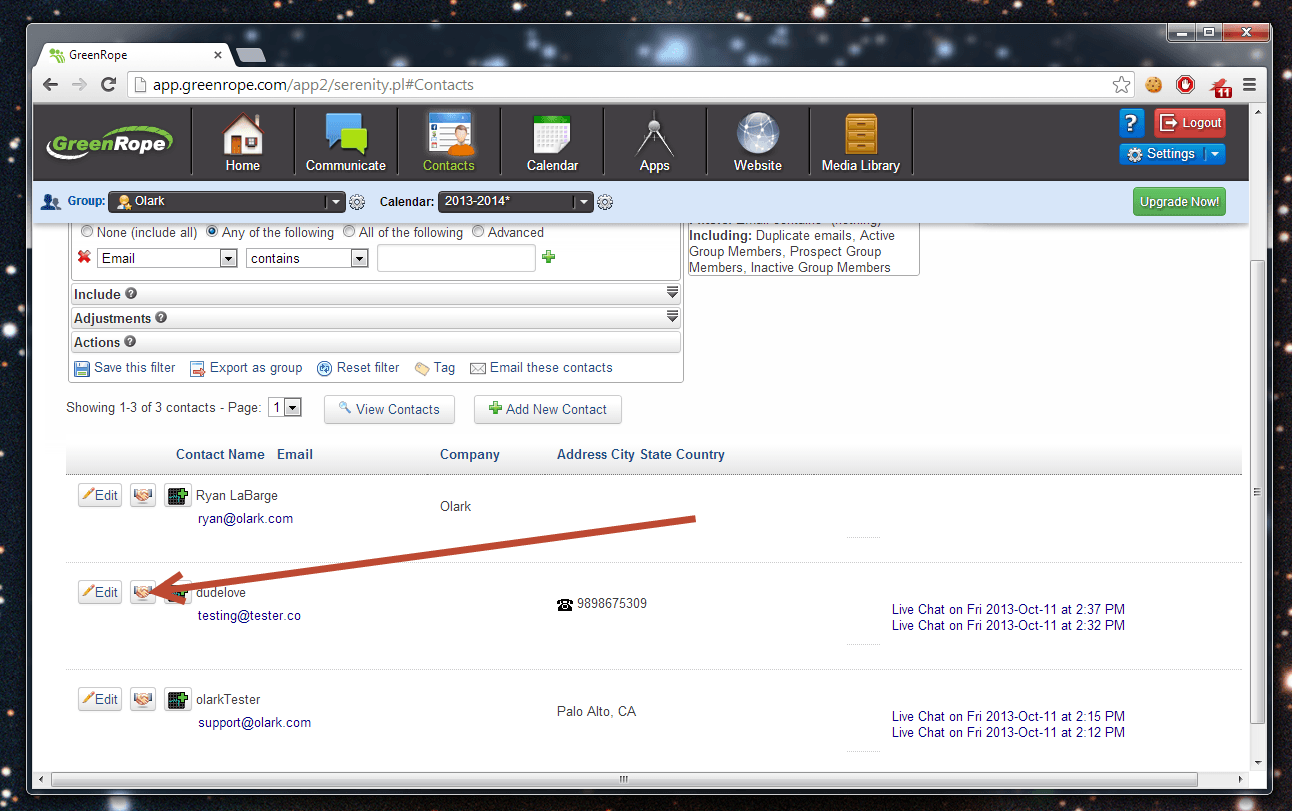Open the "contains" condition dropdown
The width and height of the screenshot is (1292, 811).
coord(307,258)
